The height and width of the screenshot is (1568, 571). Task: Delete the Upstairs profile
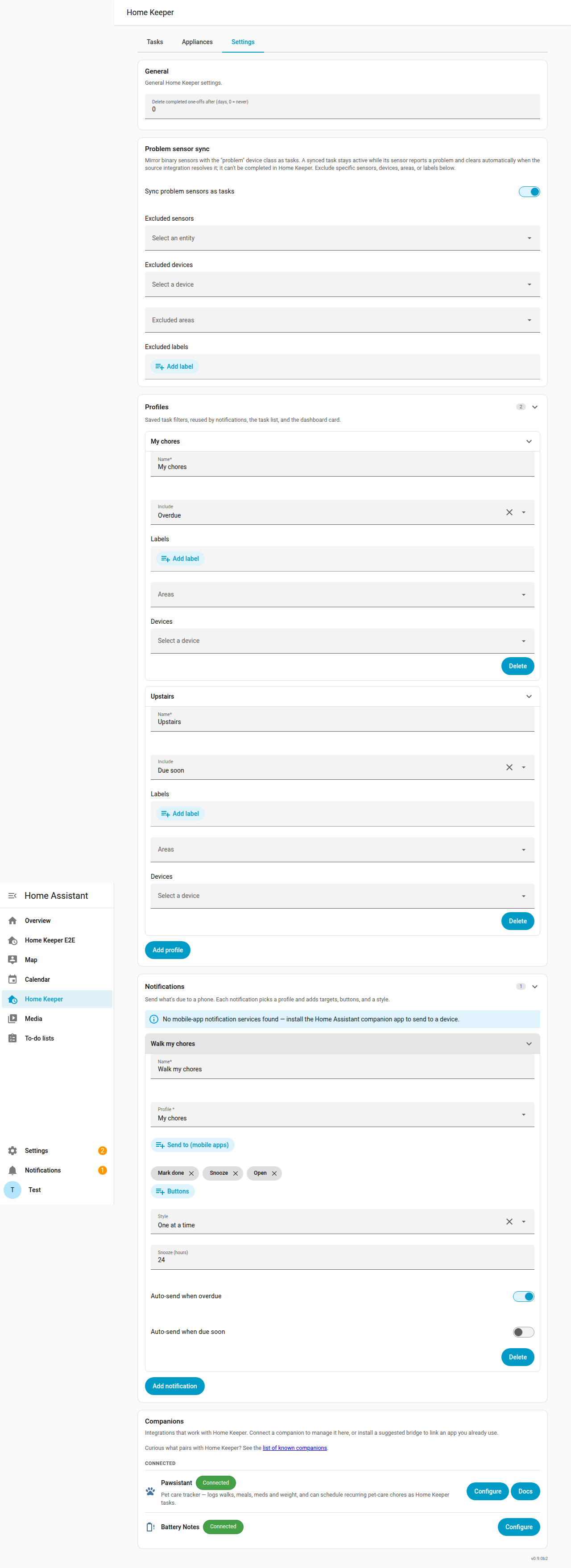coord(517,920)
